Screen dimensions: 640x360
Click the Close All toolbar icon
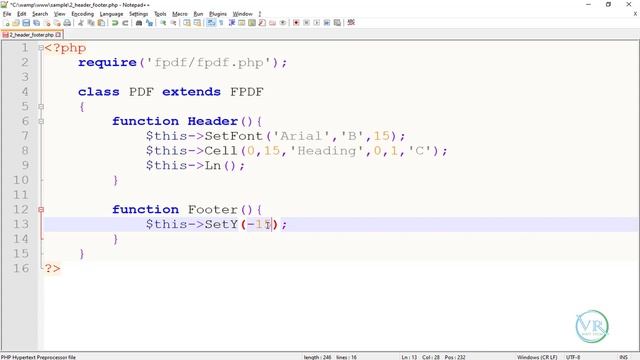tap(57, 23)
